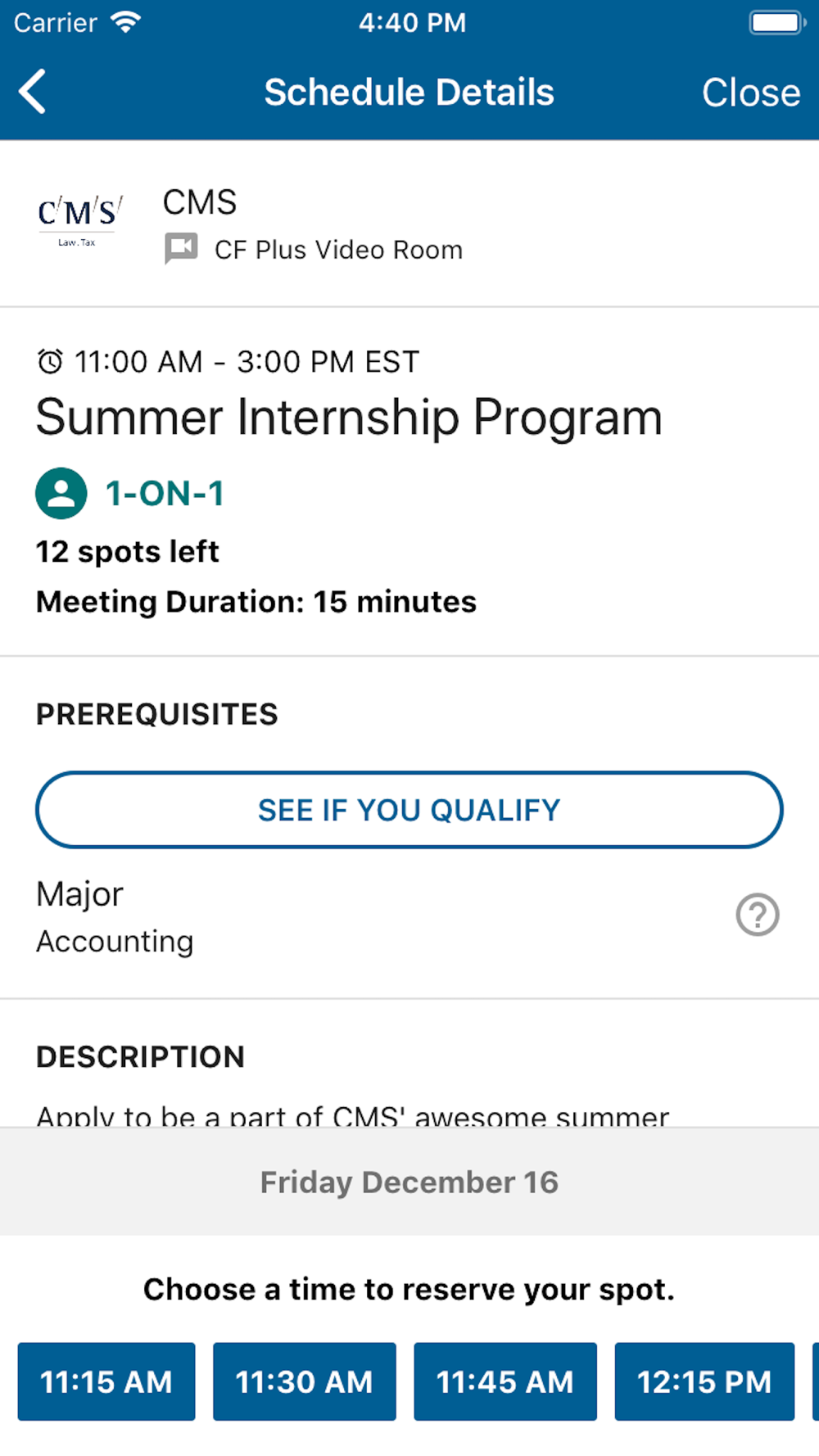Tap the back arrow icon

click(33, 92)
